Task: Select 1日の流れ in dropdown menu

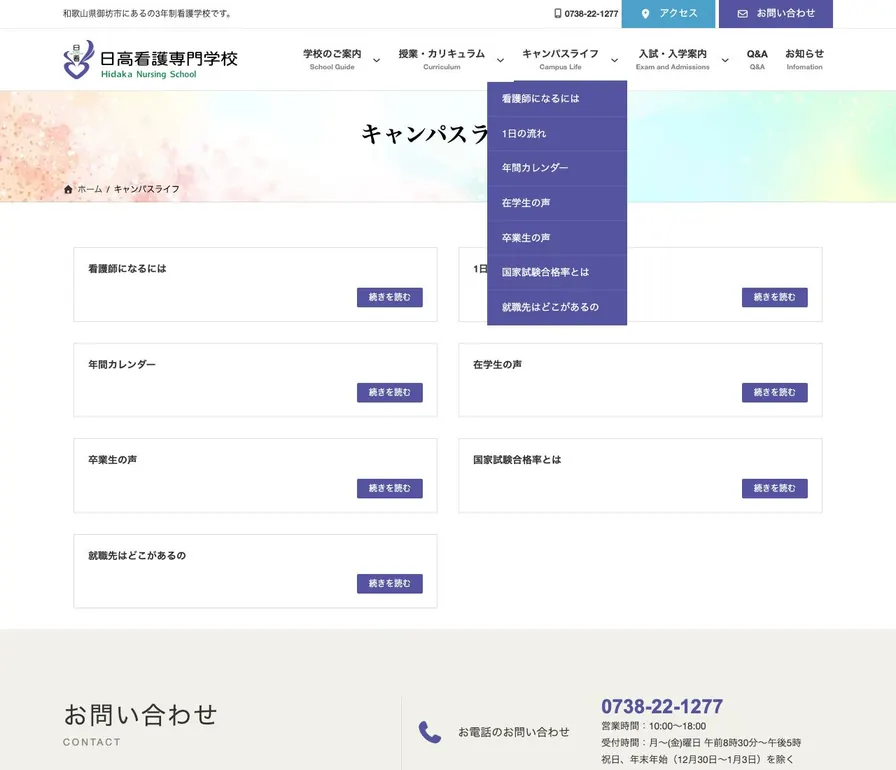Action: pyautogui.click(x=557, y=134)
